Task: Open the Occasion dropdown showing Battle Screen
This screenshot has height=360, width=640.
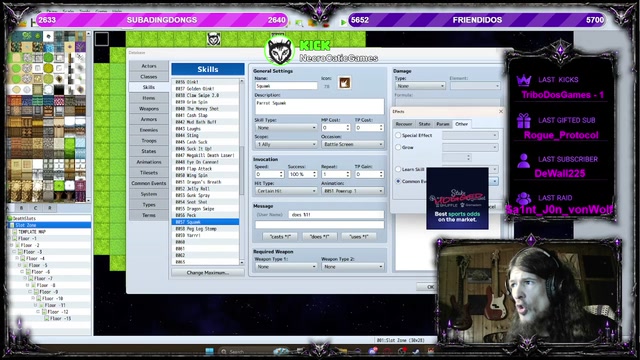Action: click(353, 144)
